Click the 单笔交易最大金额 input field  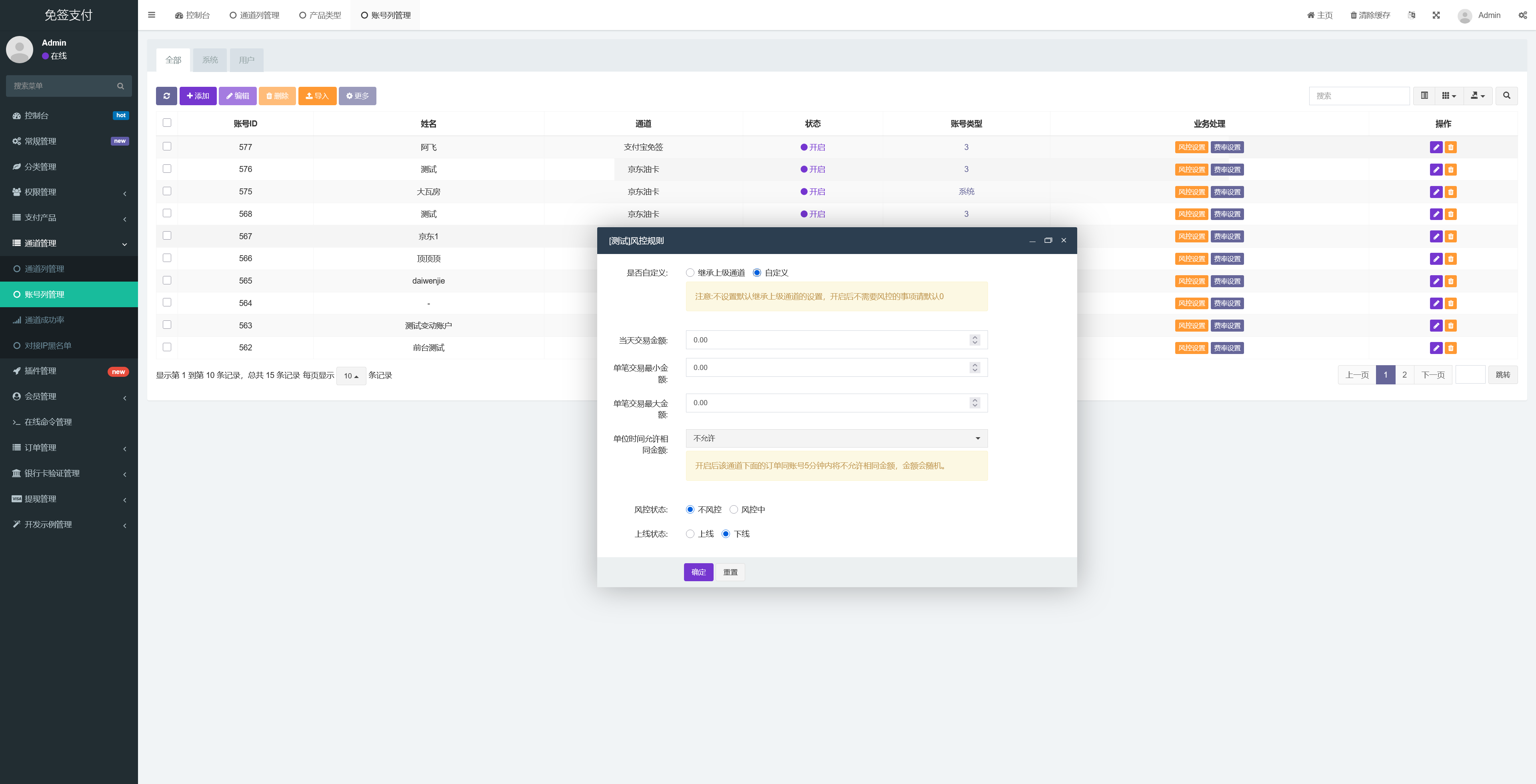836,403
